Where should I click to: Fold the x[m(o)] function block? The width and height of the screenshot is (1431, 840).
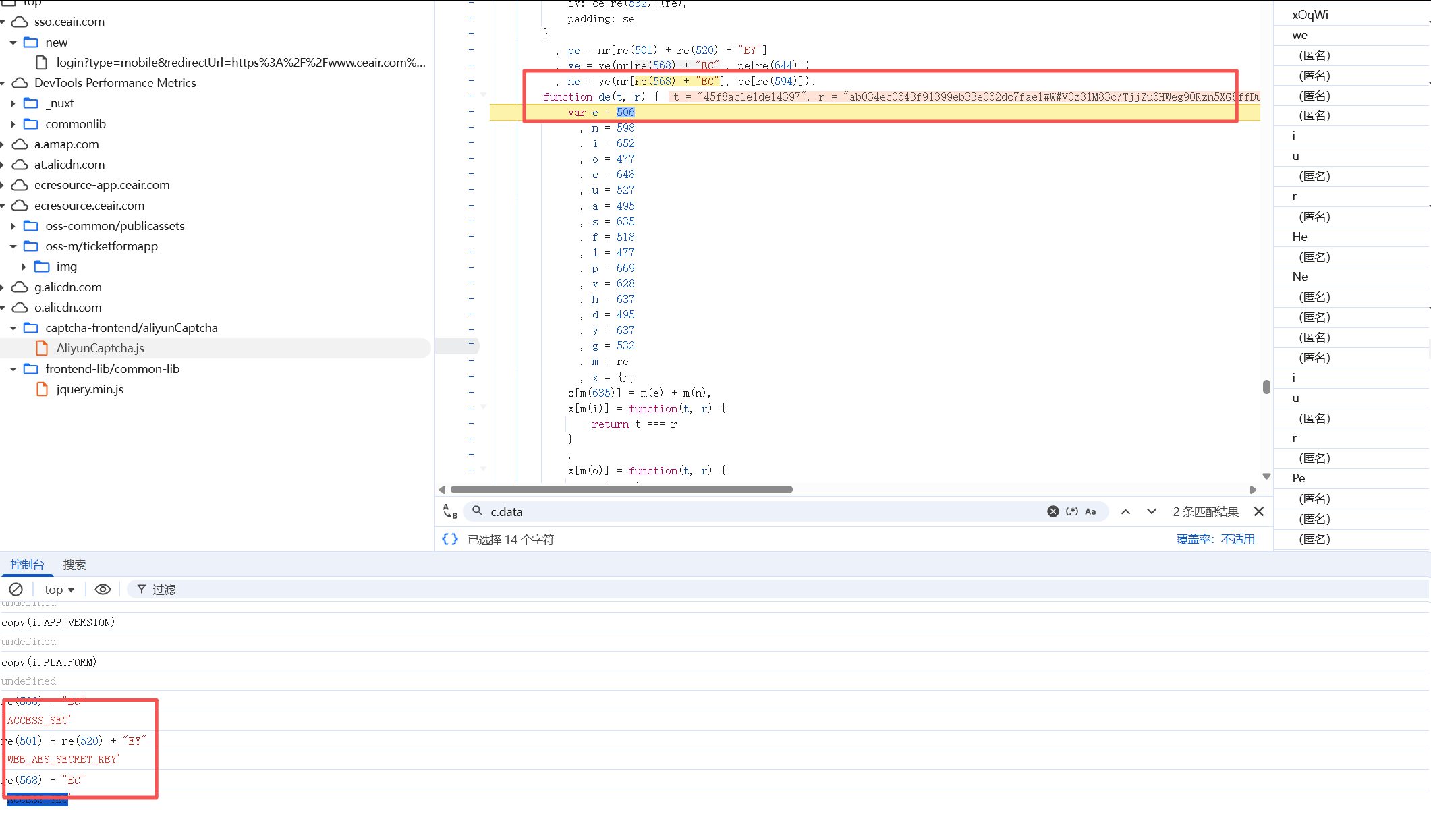tap(483, 470)
